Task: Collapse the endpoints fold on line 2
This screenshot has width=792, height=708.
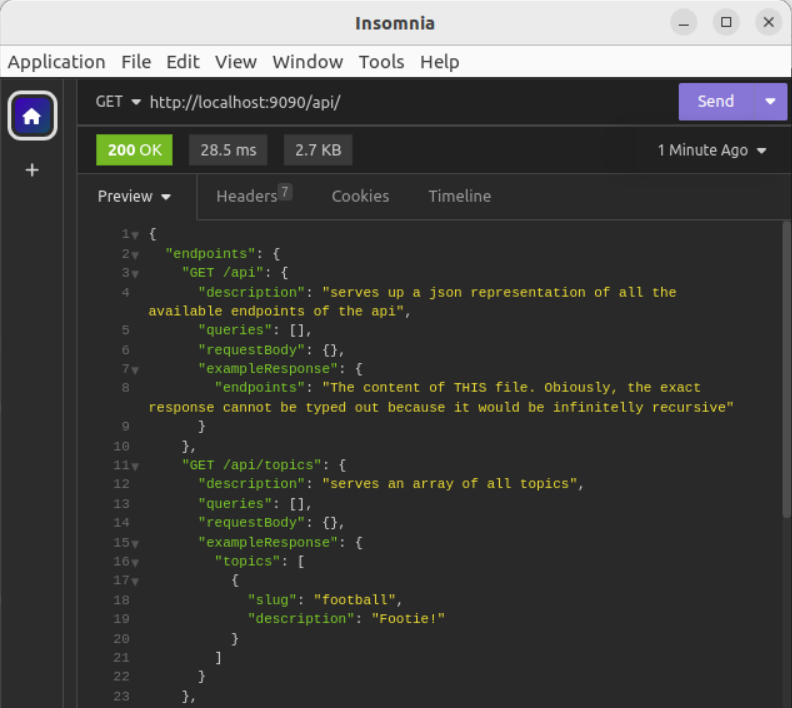Action: pyautogui.click(x=135, y=255)
